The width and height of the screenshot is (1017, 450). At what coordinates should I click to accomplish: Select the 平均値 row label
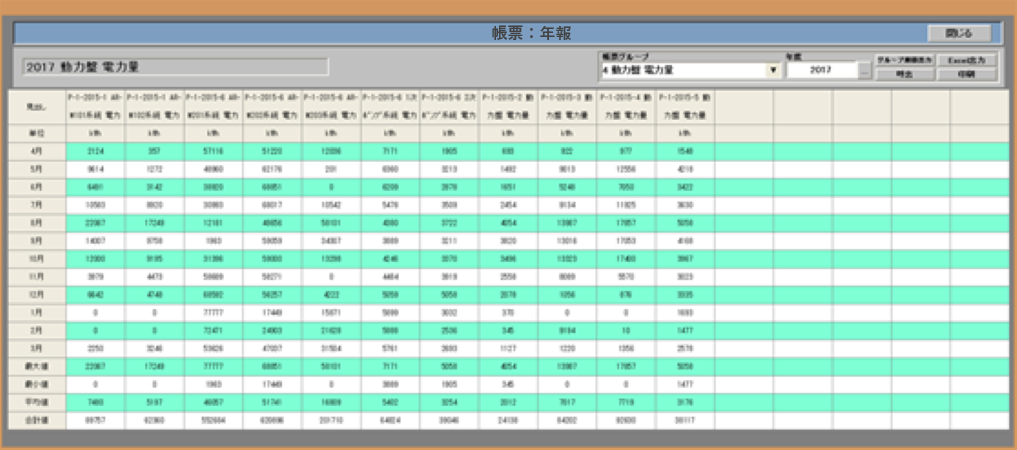[36, 403]
